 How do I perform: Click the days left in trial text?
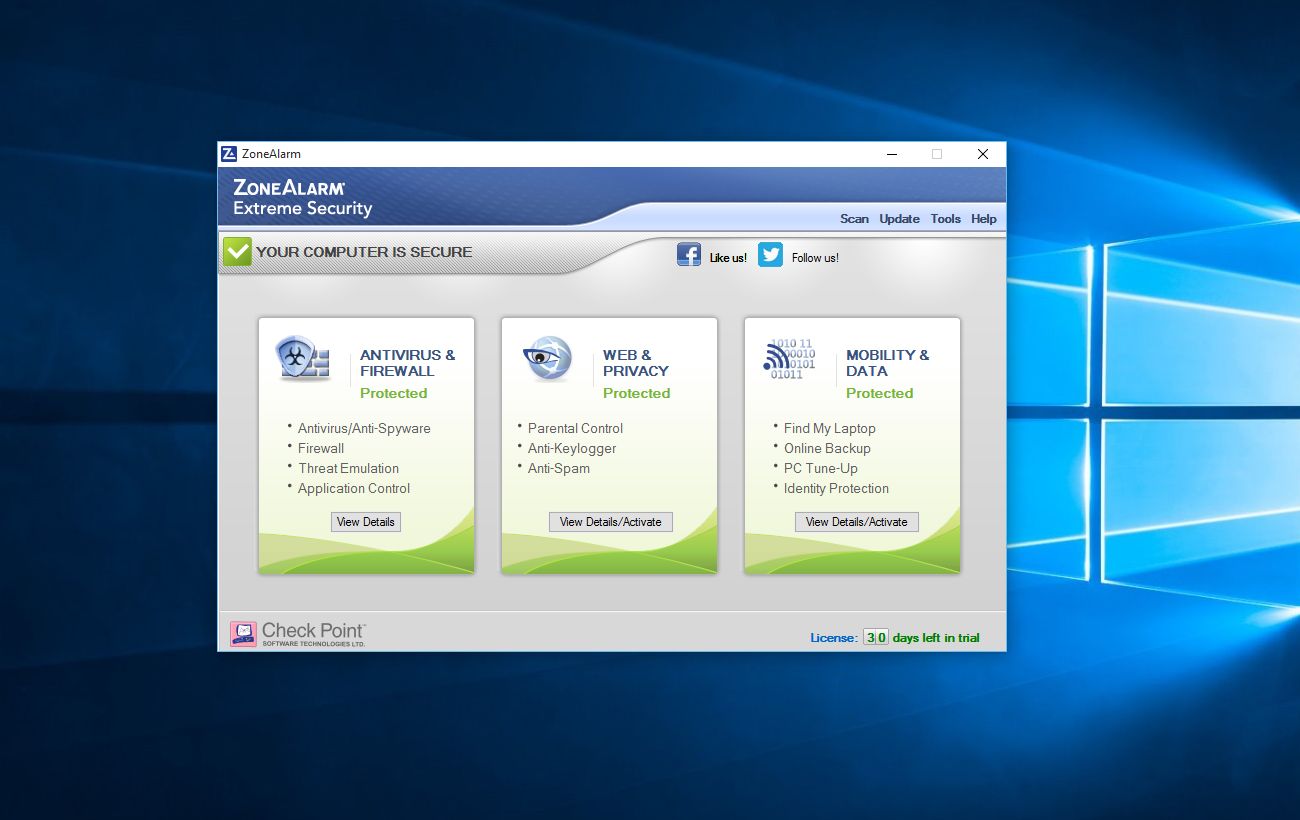pyautogui.click(x=936, y=638)
